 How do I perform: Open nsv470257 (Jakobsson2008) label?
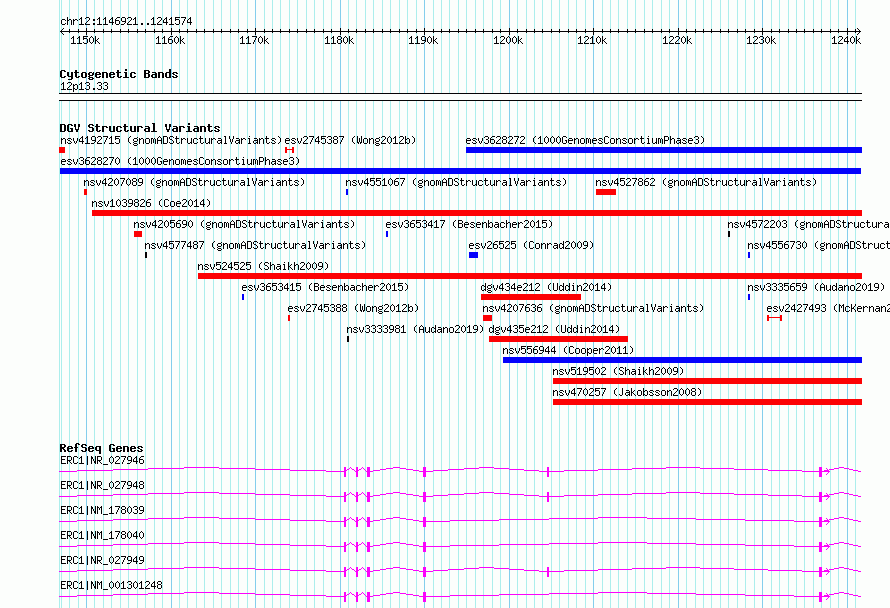click(x=627, y=392)
